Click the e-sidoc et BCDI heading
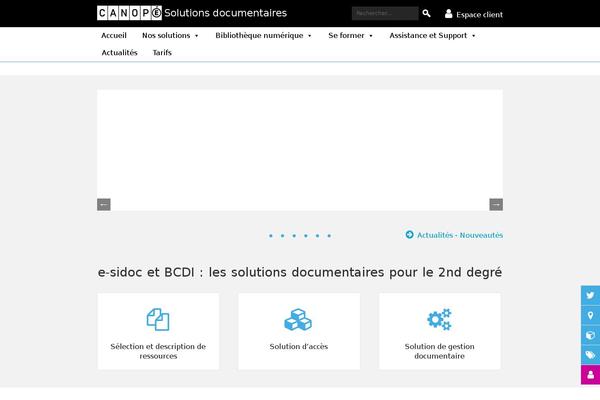Viewport: 600px width, 400px height. point(300,272)
